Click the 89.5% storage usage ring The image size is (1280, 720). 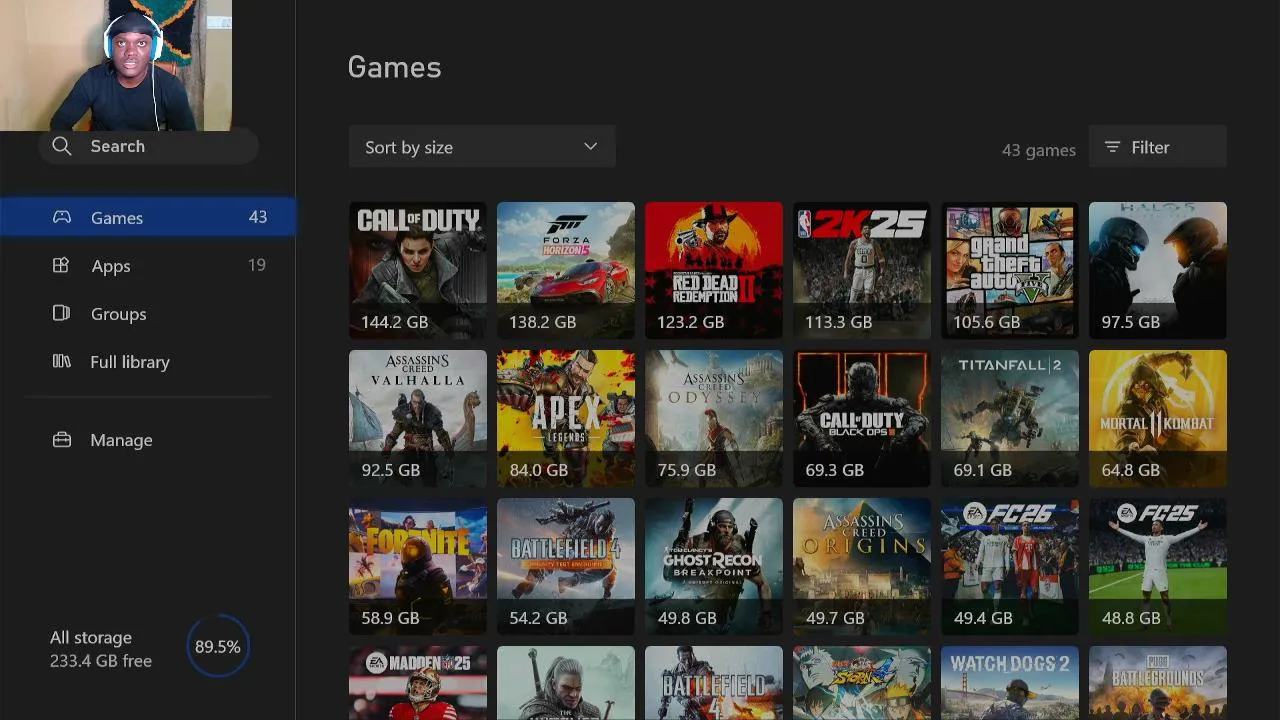point(217,646)
